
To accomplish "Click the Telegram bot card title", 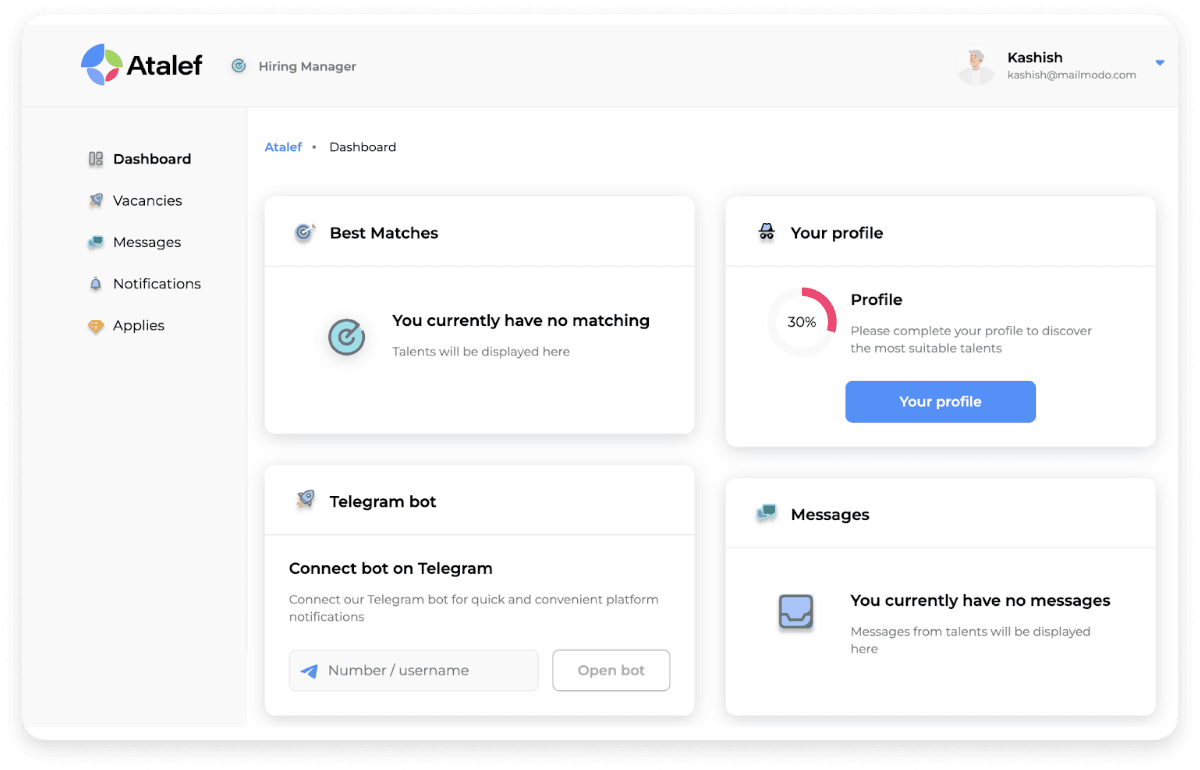I will click(383, 502).
